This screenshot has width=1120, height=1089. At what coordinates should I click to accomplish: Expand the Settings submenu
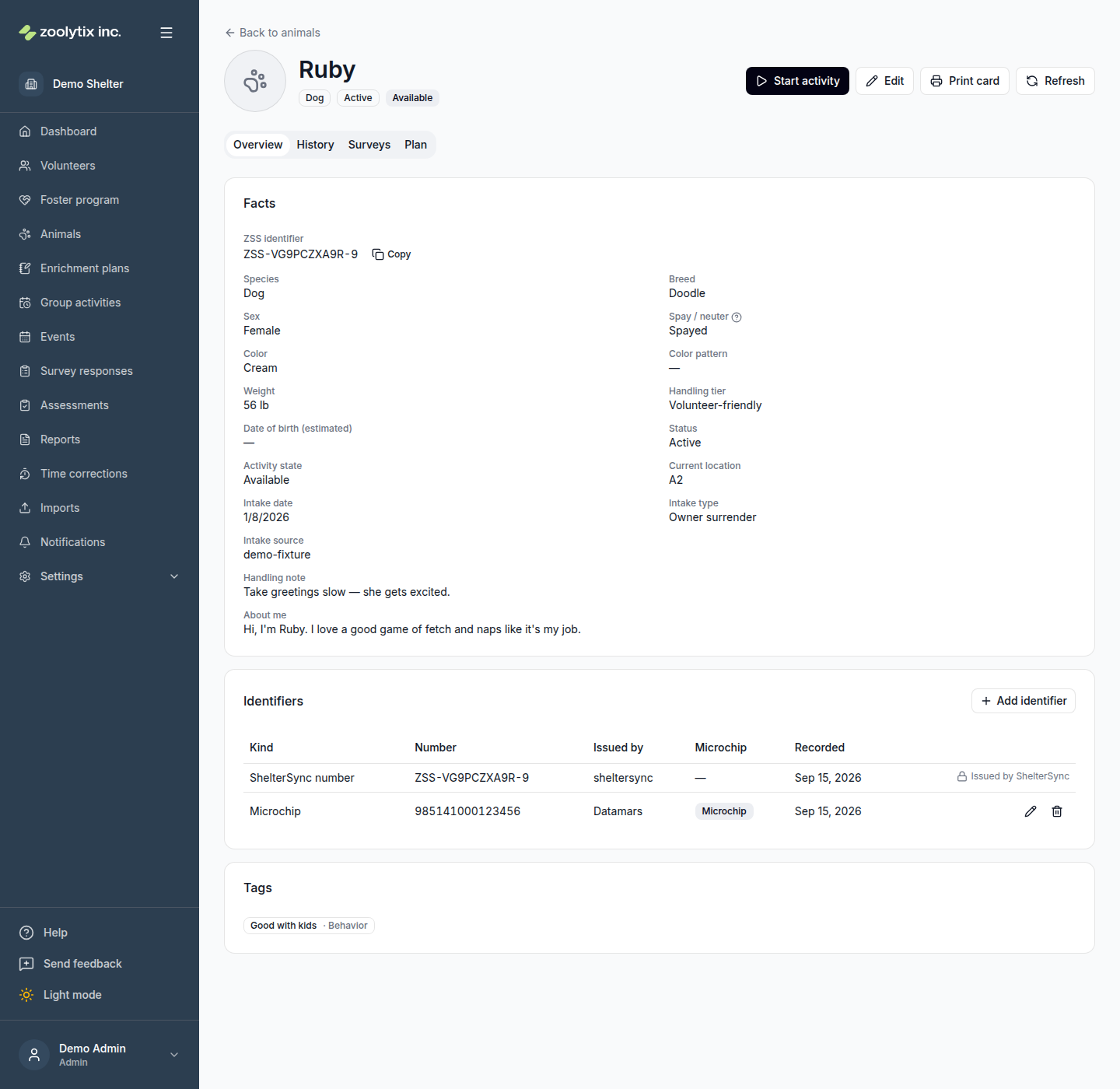coord(100,576)
